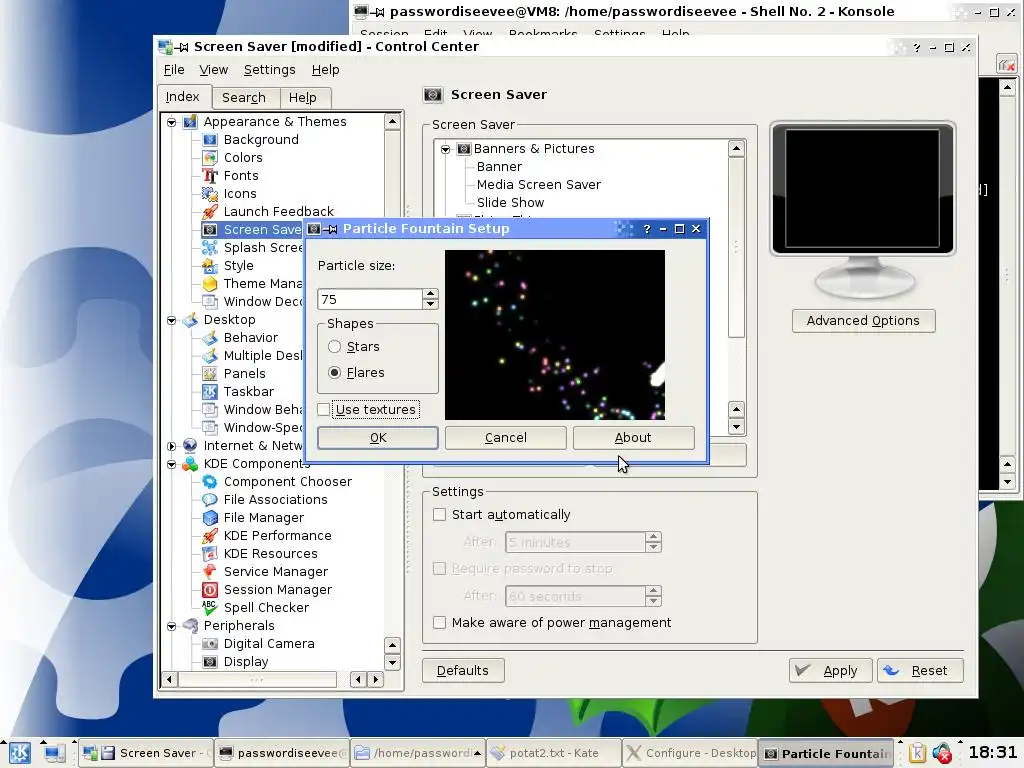Click the Background icon in the index tree
Viewport: 1024px width, 768px height.
click(210, 140)
